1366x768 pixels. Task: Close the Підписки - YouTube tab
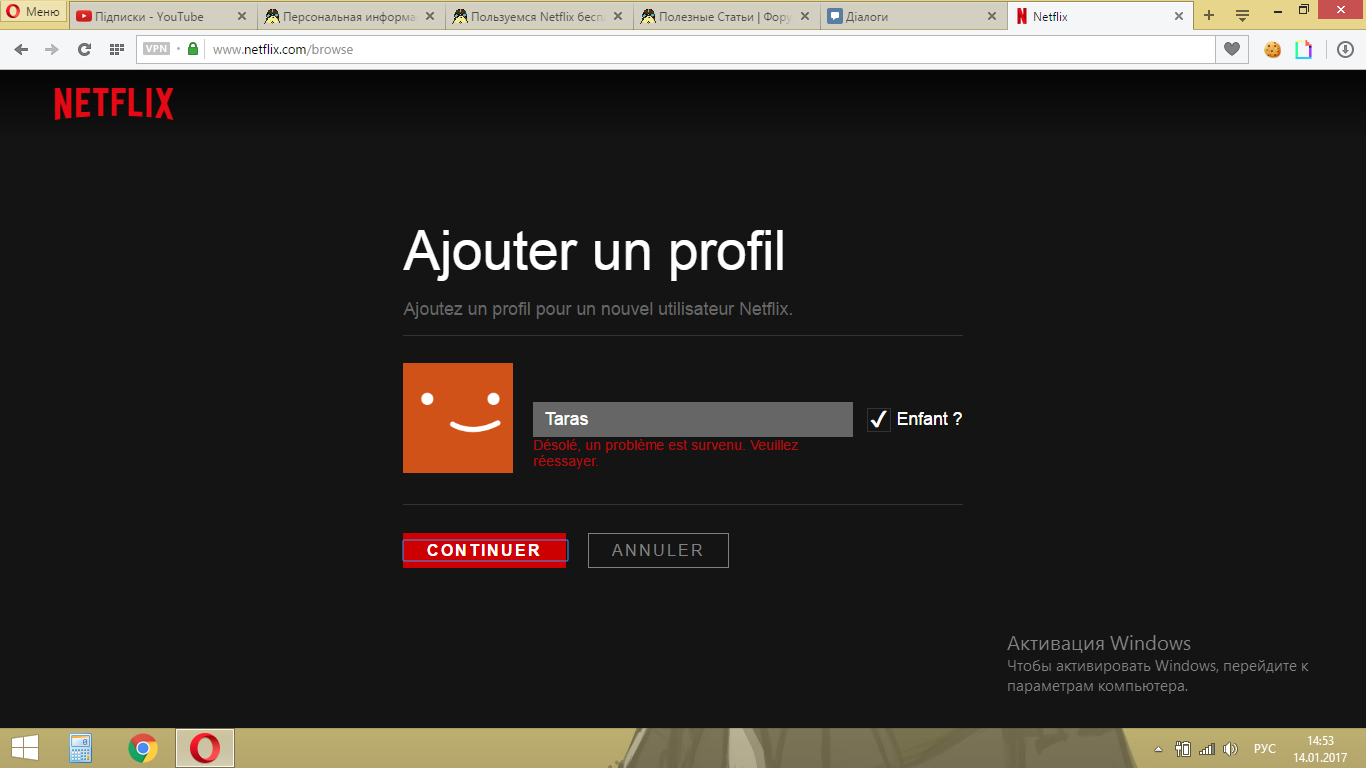click(x=241, y=16)
